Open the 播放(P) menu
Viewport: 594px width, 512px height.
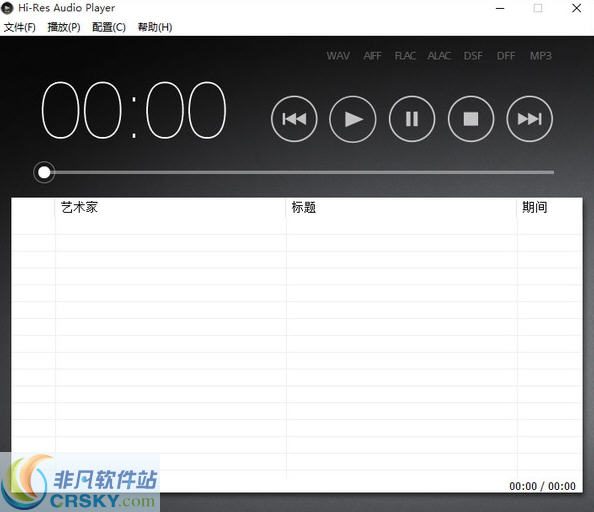tap(64, 27)
